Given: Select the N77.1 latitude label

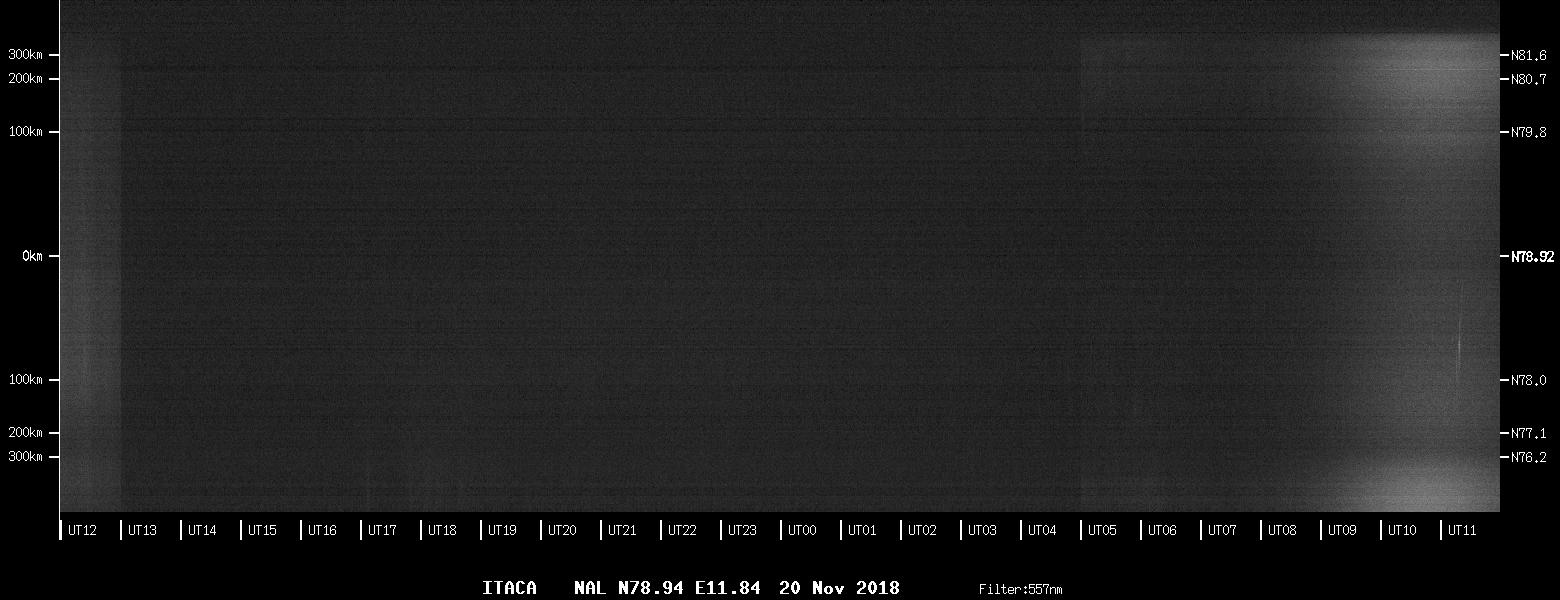Looking at the screenshot, I should [x=1529, y=433].
